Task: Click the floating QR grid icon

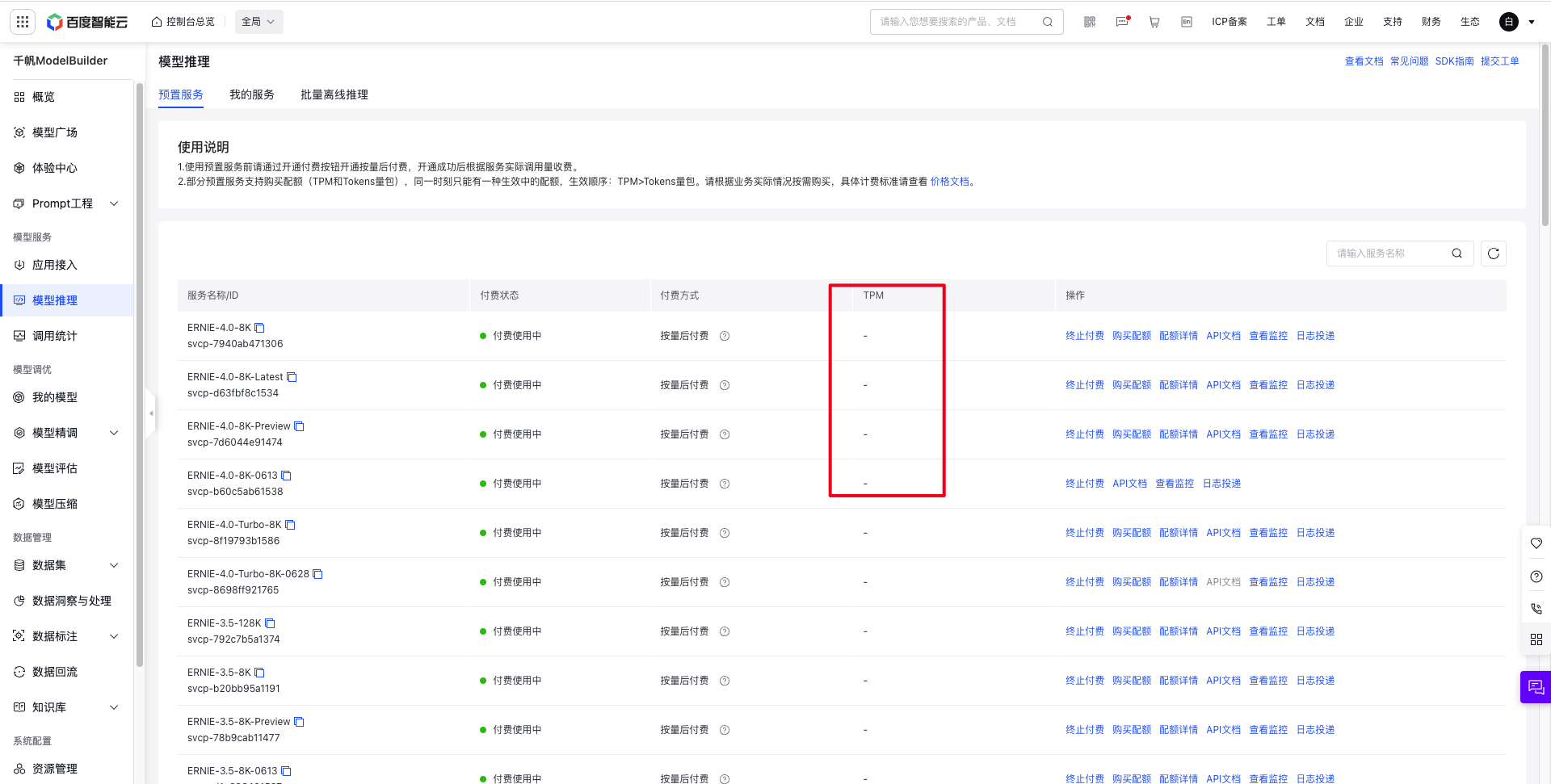Action: (1536, 639)
